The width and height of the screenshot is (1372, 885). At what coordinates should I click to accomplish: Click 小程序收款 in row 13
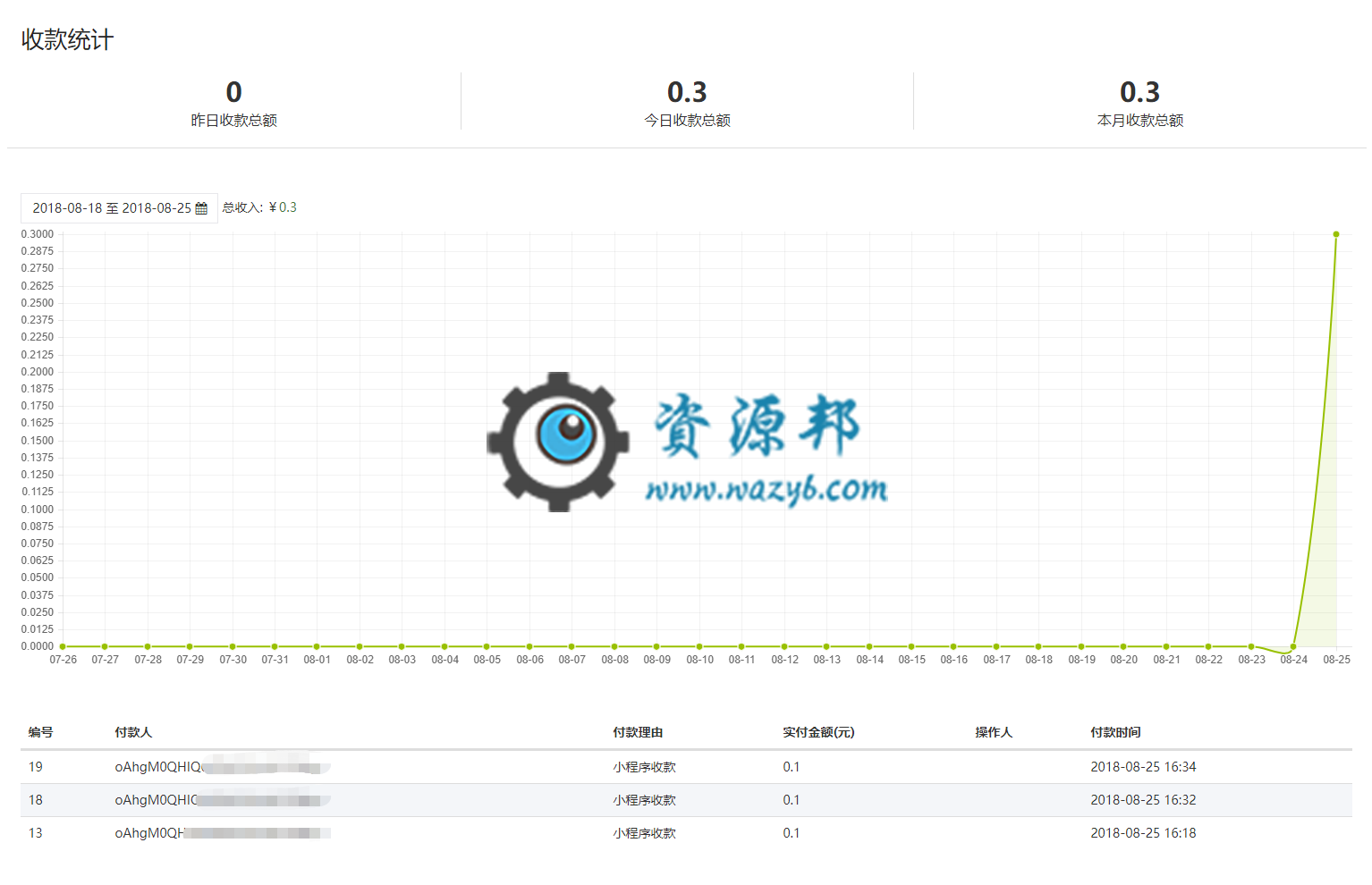point(644,833)
